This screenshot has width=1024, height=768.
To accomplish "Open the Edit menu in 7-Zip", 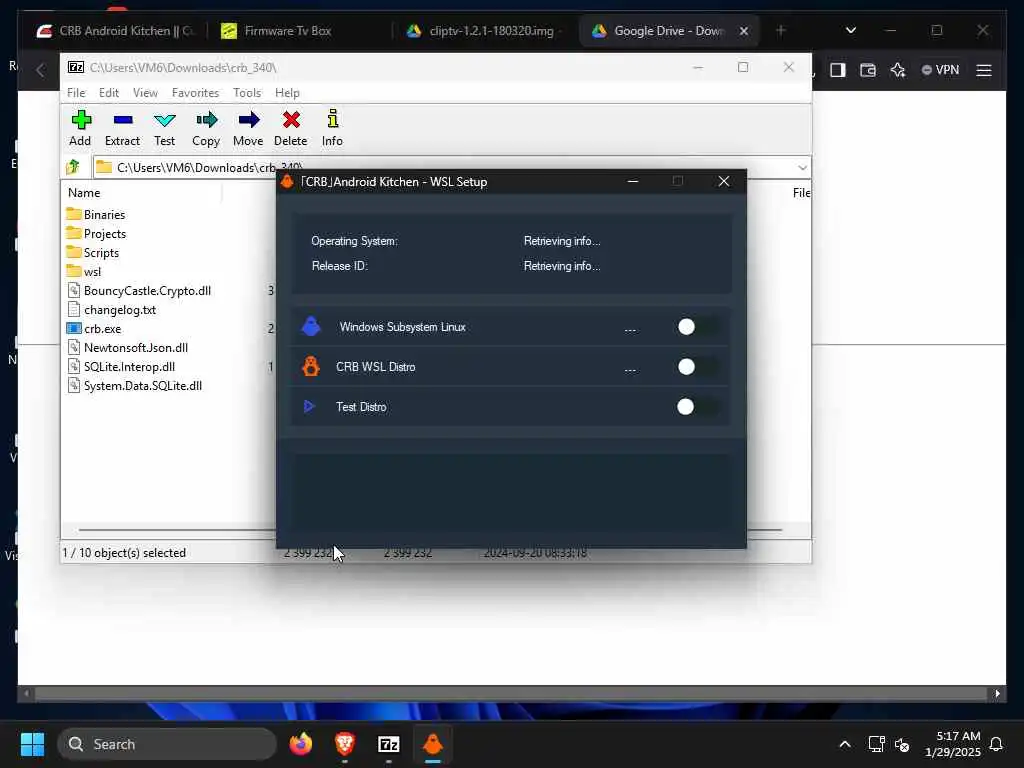I will 108,93.
